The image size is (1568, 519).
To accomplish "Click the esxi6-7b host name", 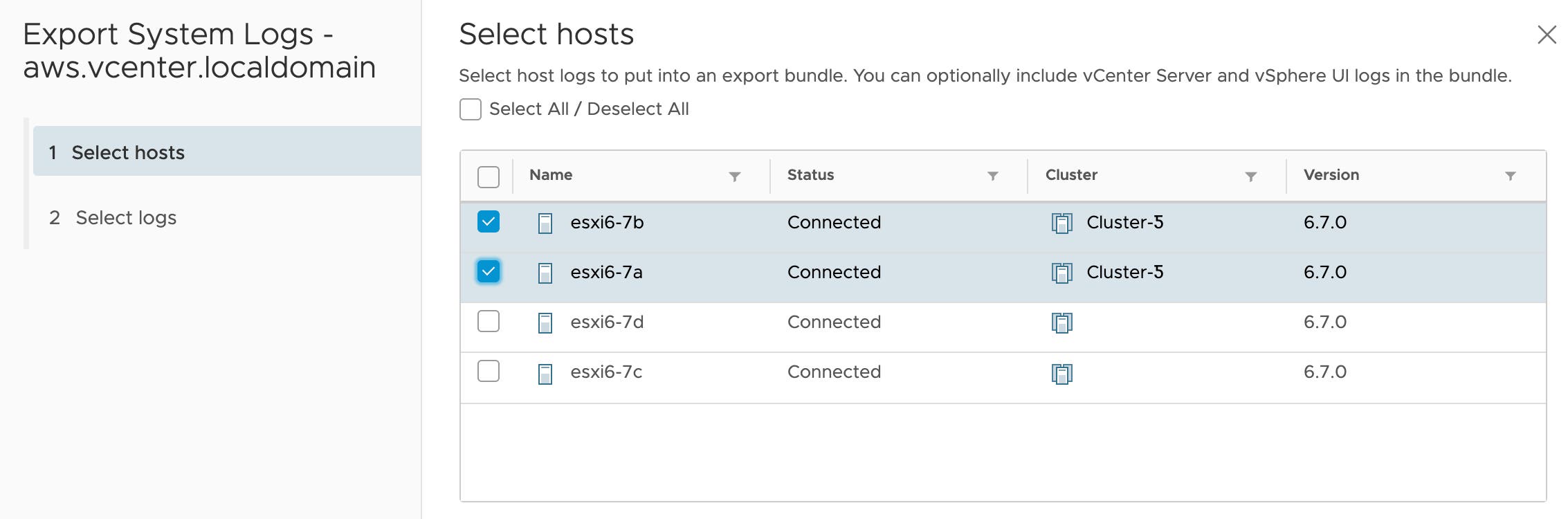I will (607, 222).
